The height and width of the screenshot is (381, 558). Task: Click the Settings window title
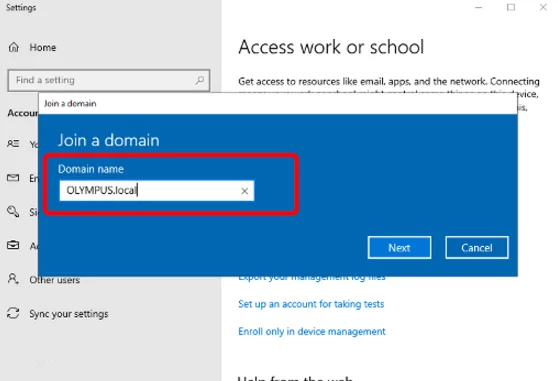[x=21, y=7]
